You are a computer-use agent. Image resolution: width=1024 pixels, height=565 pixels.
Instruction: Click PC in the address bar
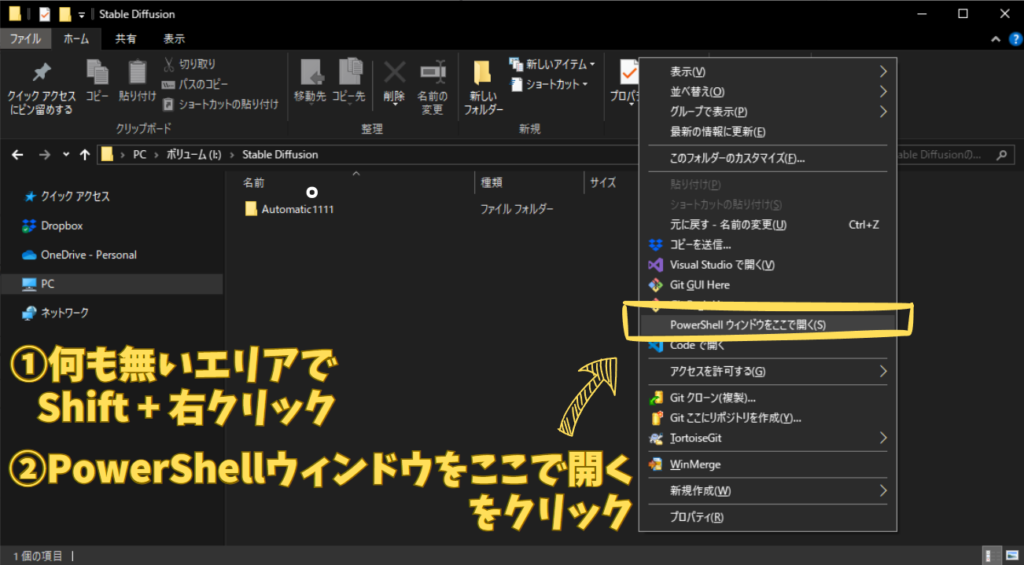pyautogui.click(x=140, y=155)
